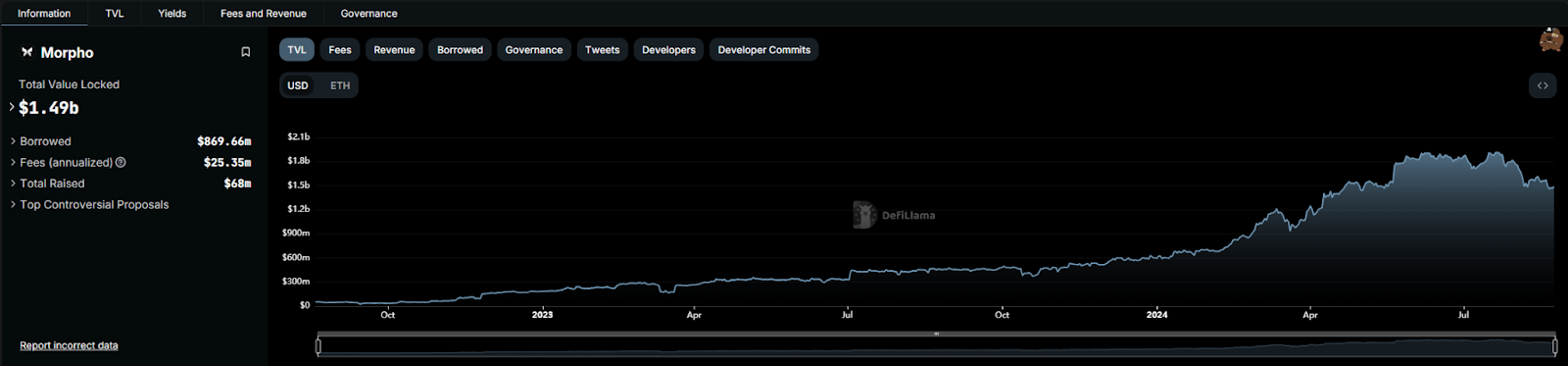The width and height of the screenshot is (1568, 366).
Task: Bookmark the Morpho protocol
Action: pyautogui.click(x=246, y=52)
